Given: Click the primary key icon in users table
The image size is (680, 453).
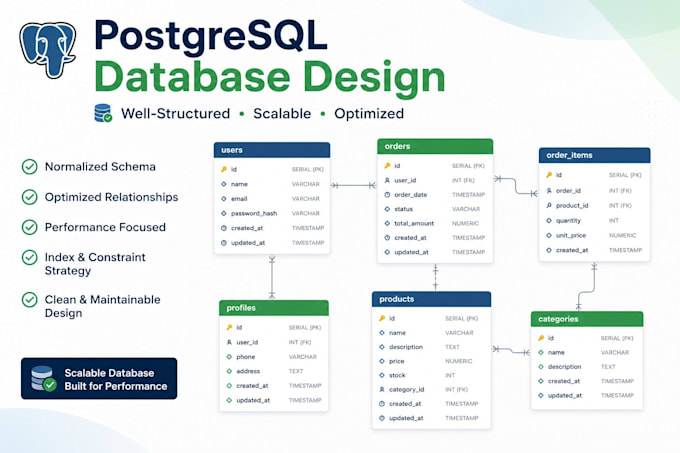Looking at the screenshot, I should [x=224, y=169].
